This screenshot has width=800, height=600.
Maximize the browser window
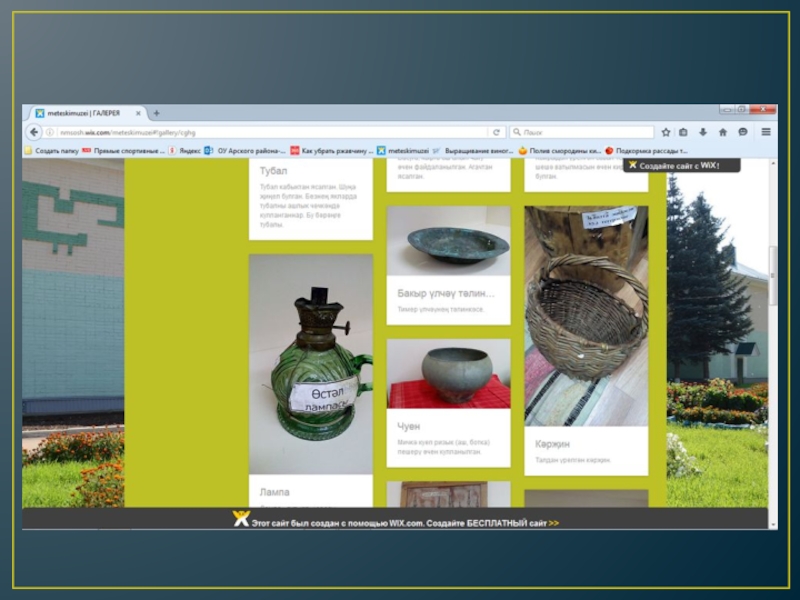tap(742, 109)
